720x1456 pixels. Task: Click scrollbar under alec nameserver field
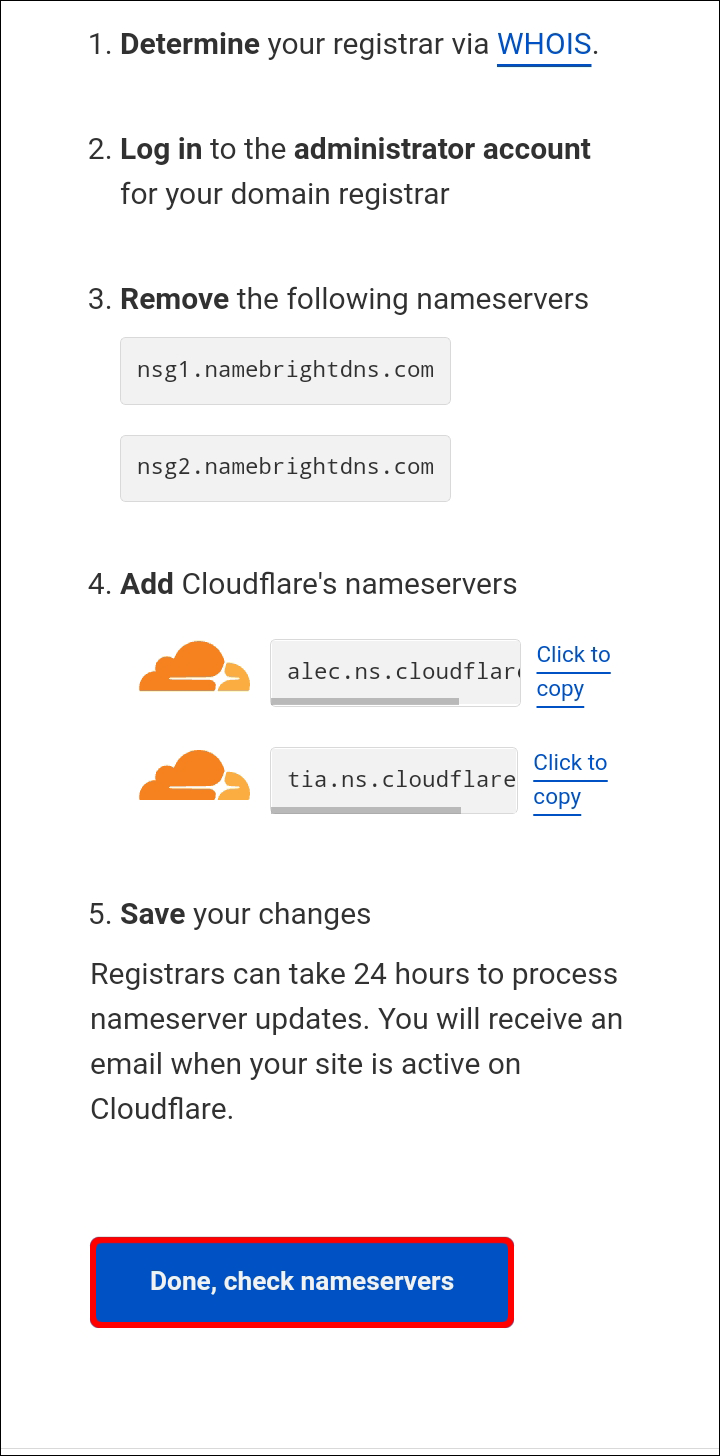(x=365, y=702)
